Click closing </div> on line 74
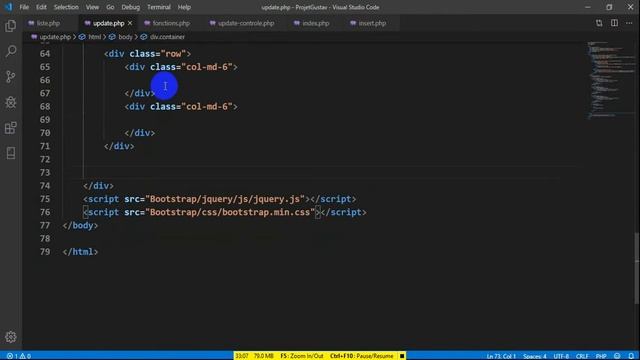Screen dimensions: 640x360 click(x=98, y=186)
